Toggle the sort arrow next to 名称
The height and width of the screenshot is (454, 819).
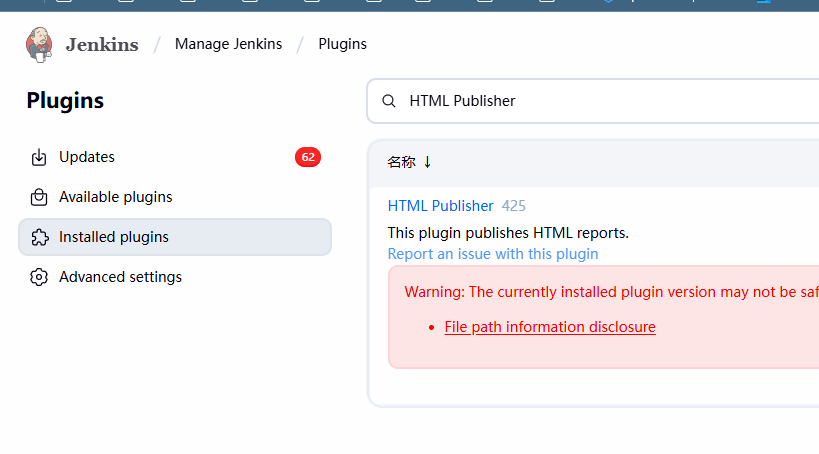point(428,162)
